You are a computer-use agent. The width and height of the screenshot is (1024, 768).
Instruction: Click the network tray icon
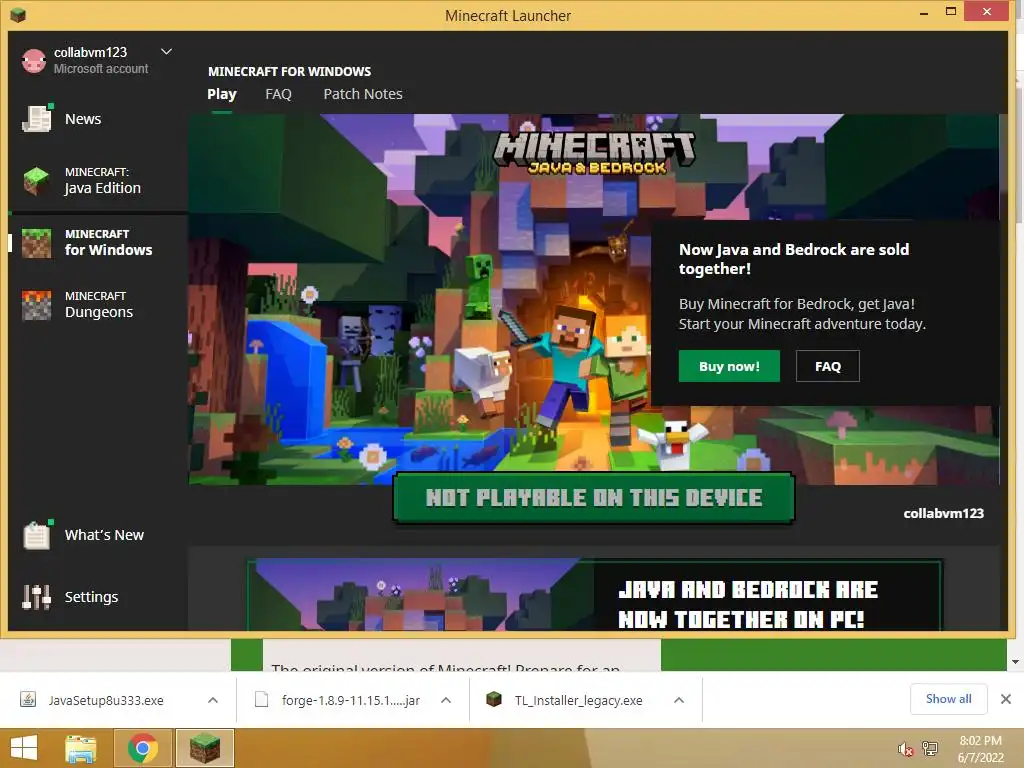[930, 749]
